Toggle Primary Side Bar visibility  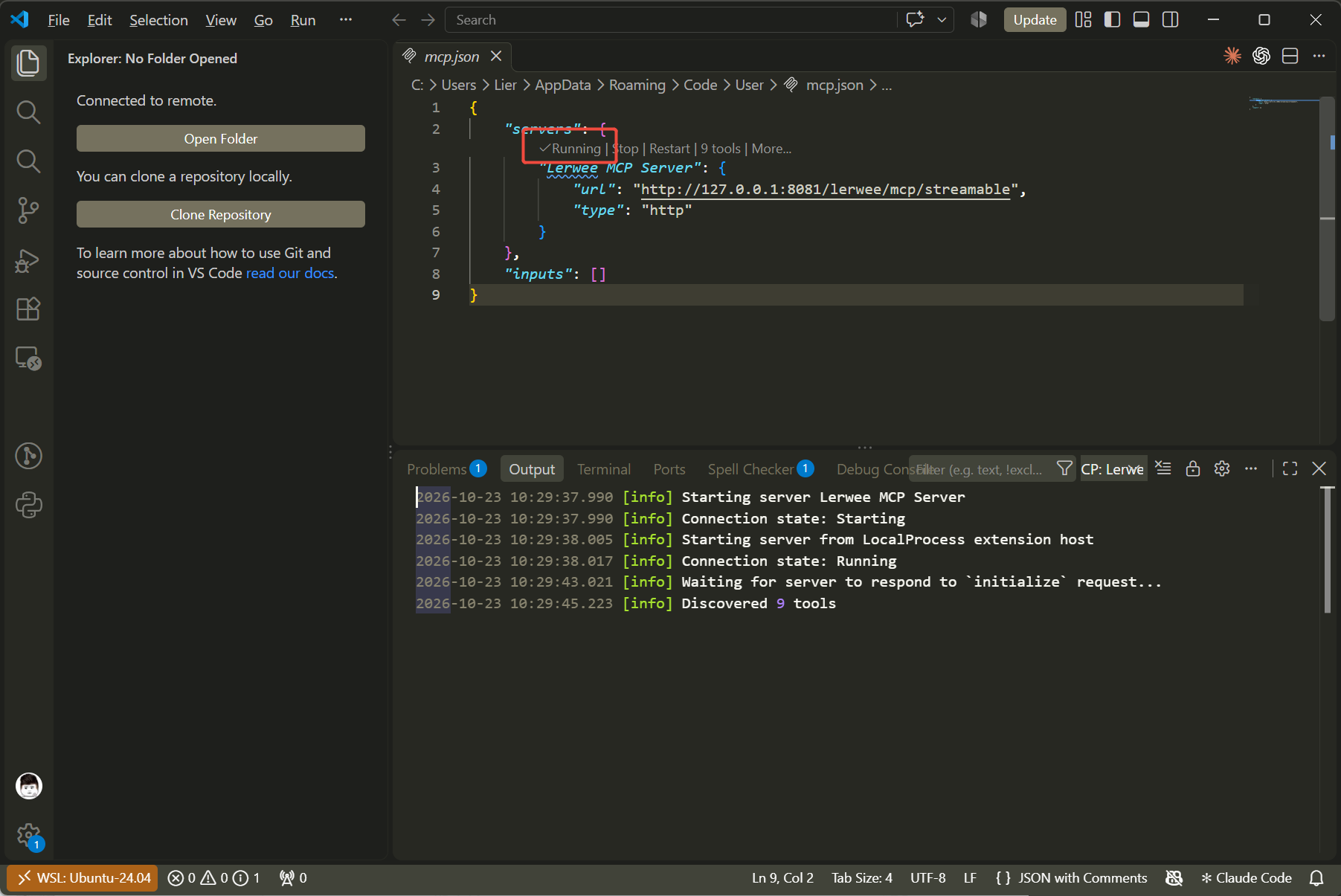click(x=1113, y=20)
